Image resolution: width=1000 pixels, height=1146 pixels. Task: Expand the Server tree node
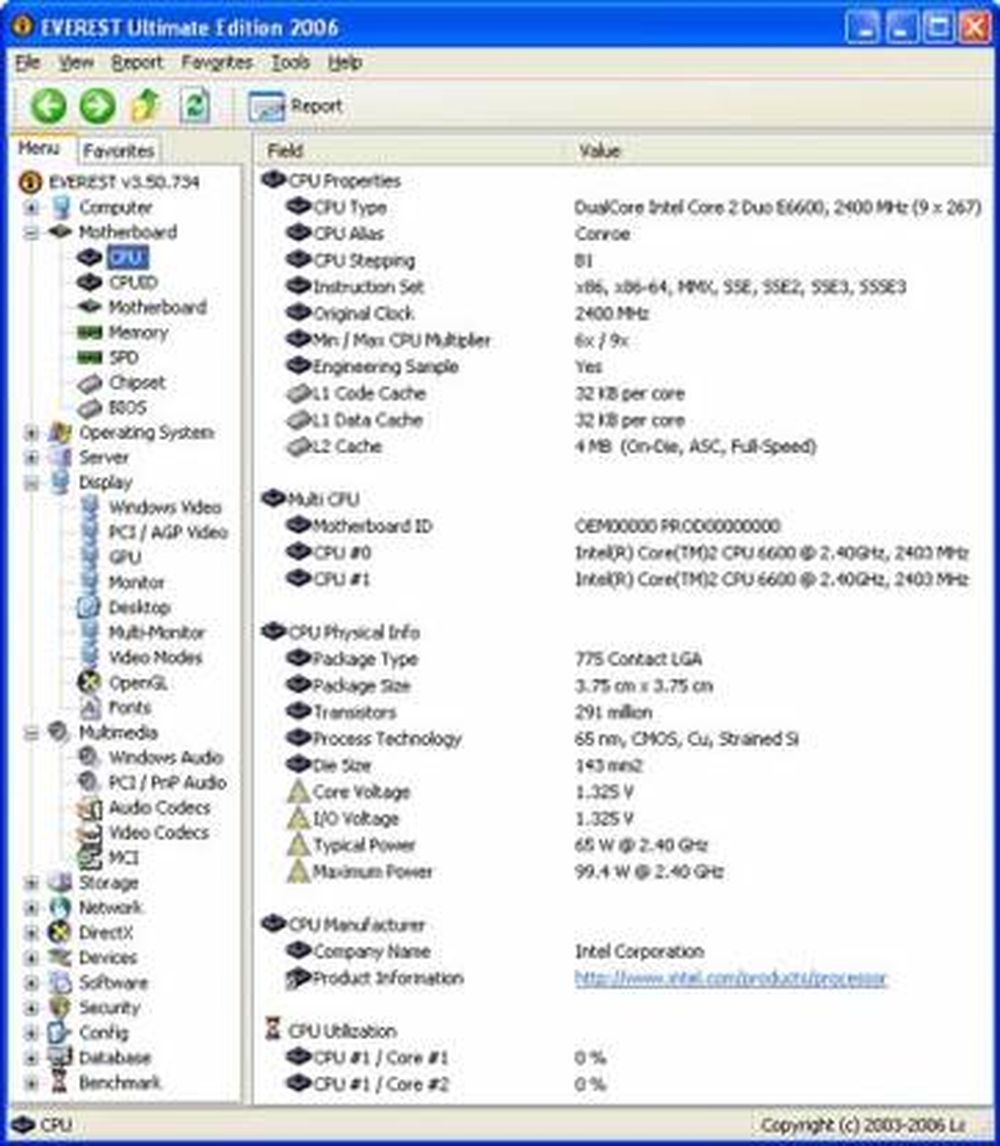coord(31,458)
